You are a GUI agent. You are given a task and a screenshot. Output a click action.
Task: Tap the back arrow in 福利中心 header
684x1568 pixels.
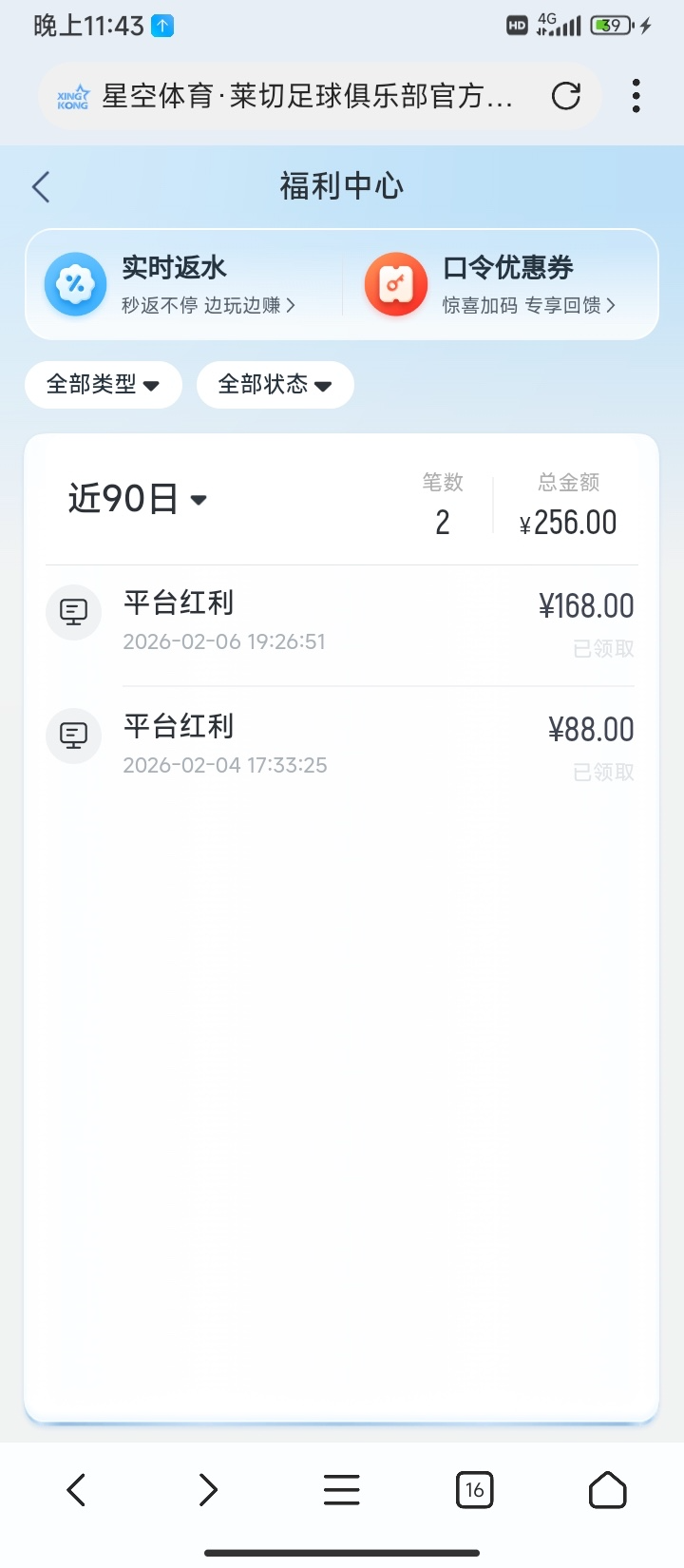coord(41,187)
